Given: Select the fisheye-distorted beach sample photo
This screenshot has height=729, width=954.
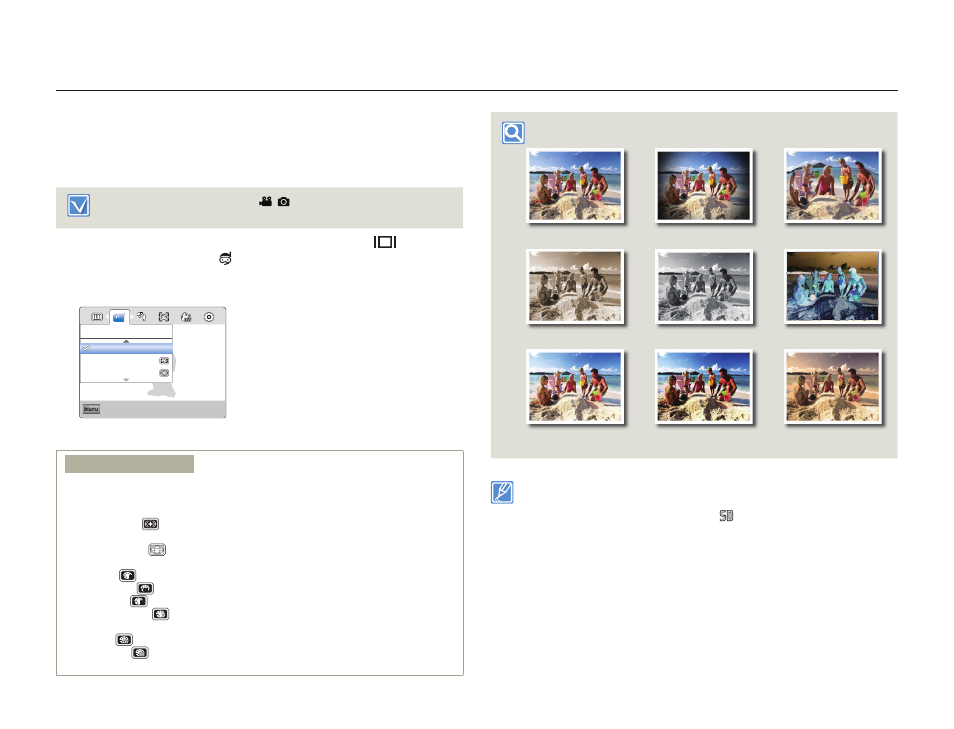Looking at the screenshot, I should coord(833,186).
